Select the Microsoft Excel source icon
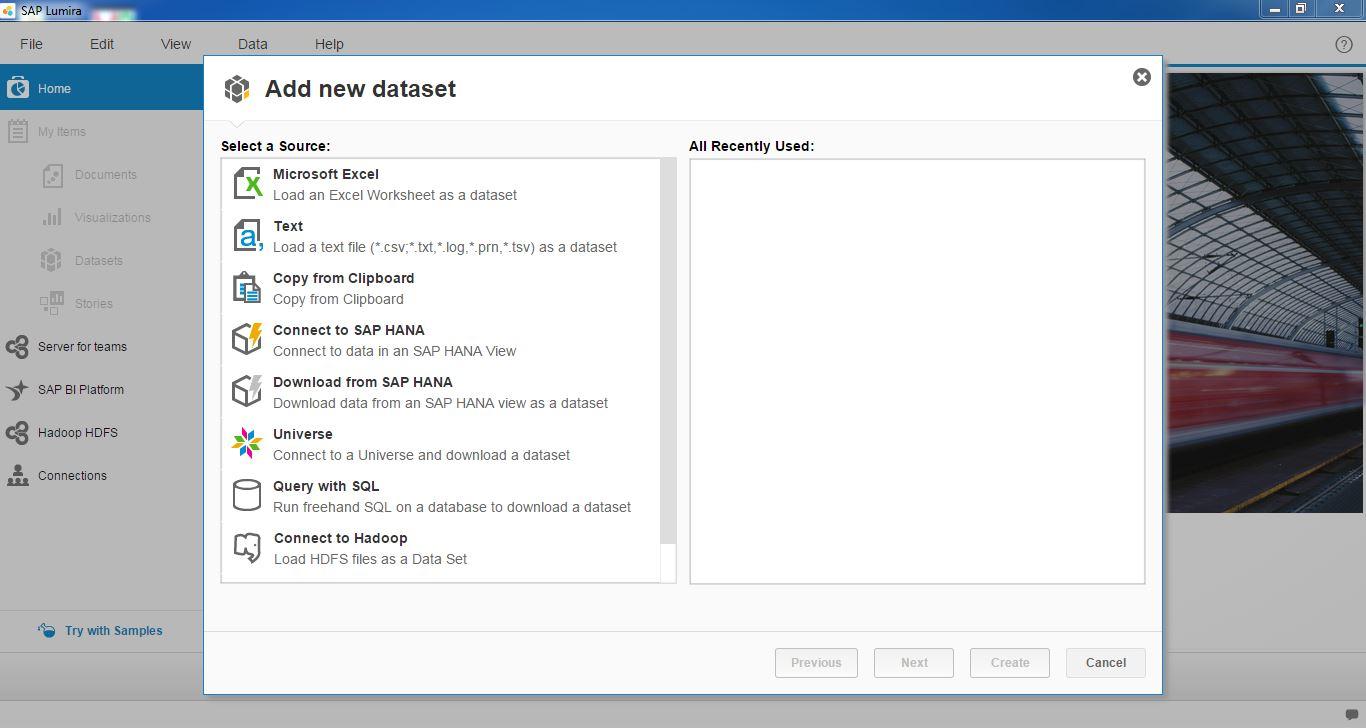1366x728 pixels. tap(247, 184)
